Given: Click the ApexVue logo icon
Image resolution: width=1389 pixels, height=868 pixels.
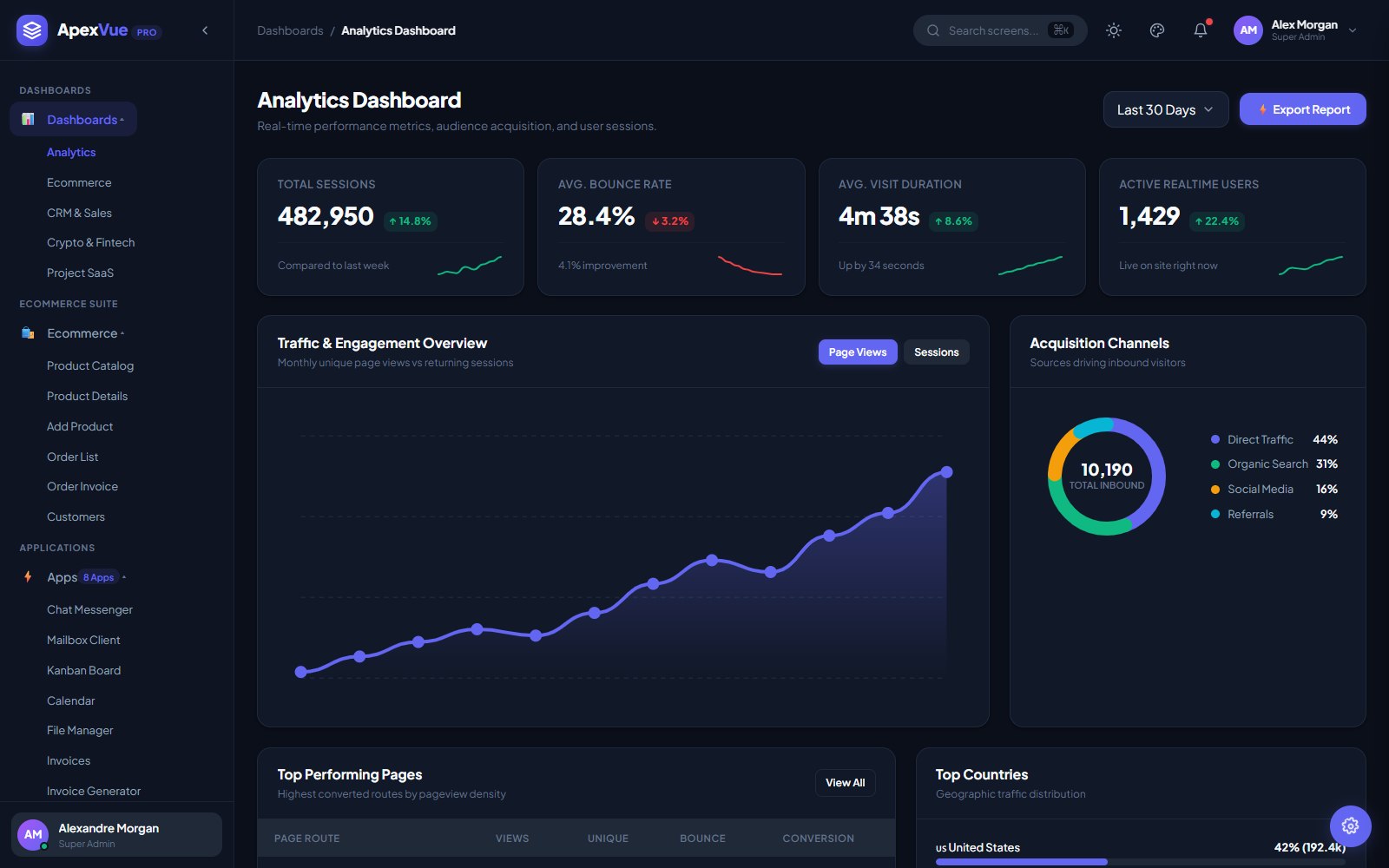Looking at the screenshot, I should [x=32, y=30].
